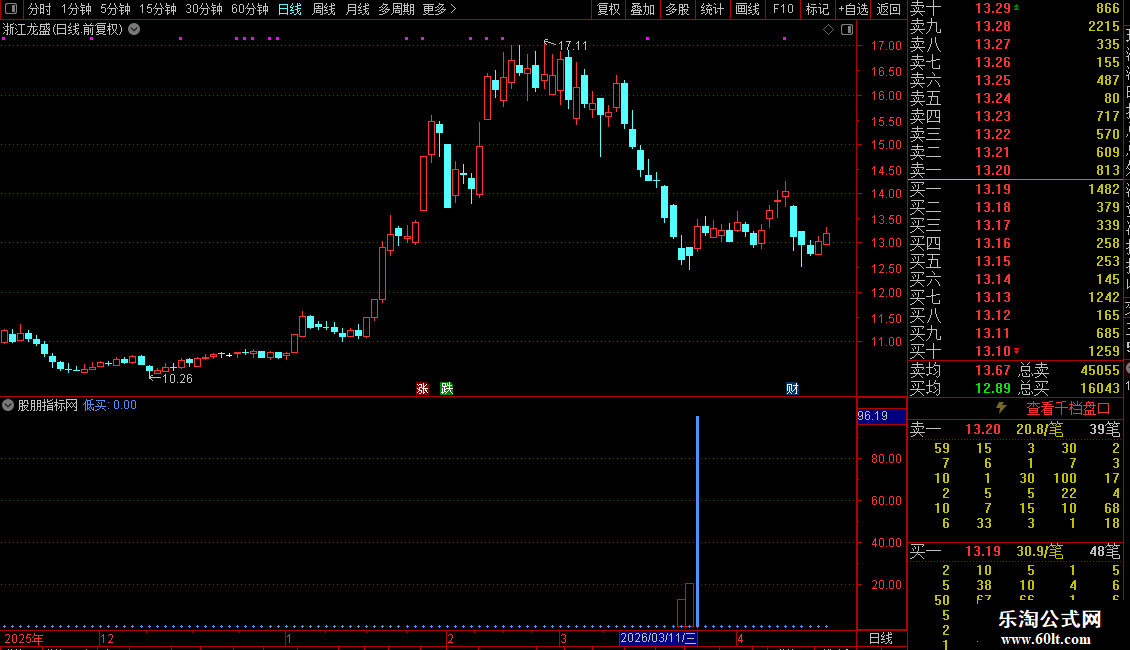The width and height of the screenshot is (1130, 650).
Task: Click the 卖均 13.67 average row
Action: (960, 370)
